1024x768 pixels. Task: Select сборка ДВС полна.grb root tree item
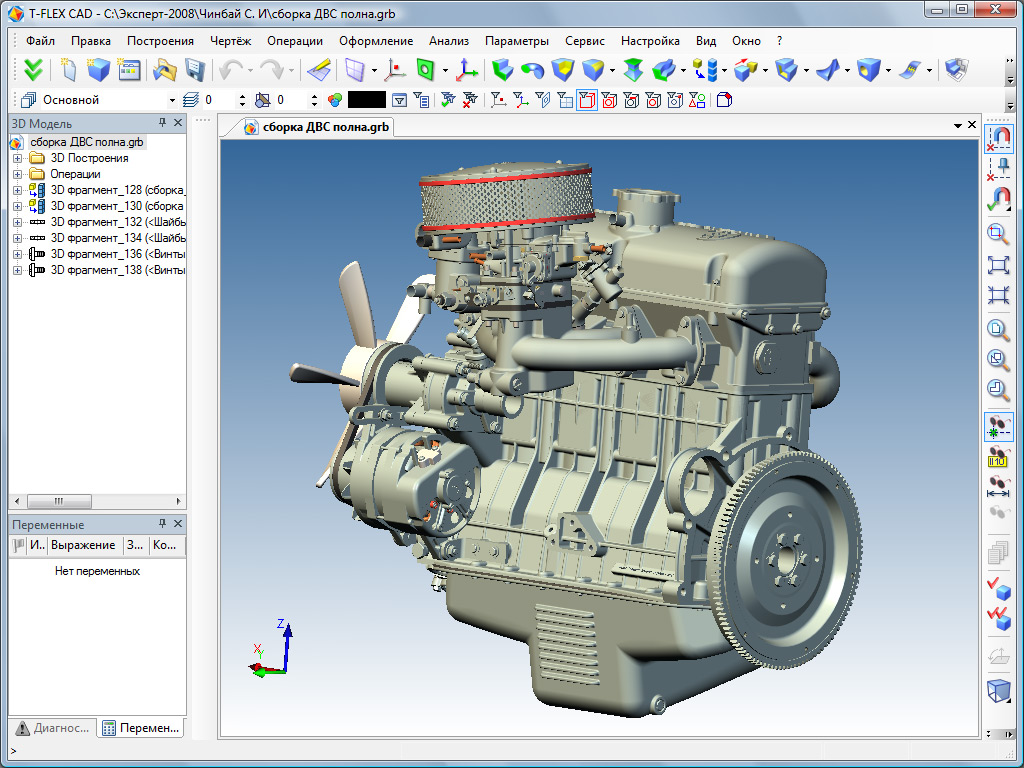click(86, 142)
